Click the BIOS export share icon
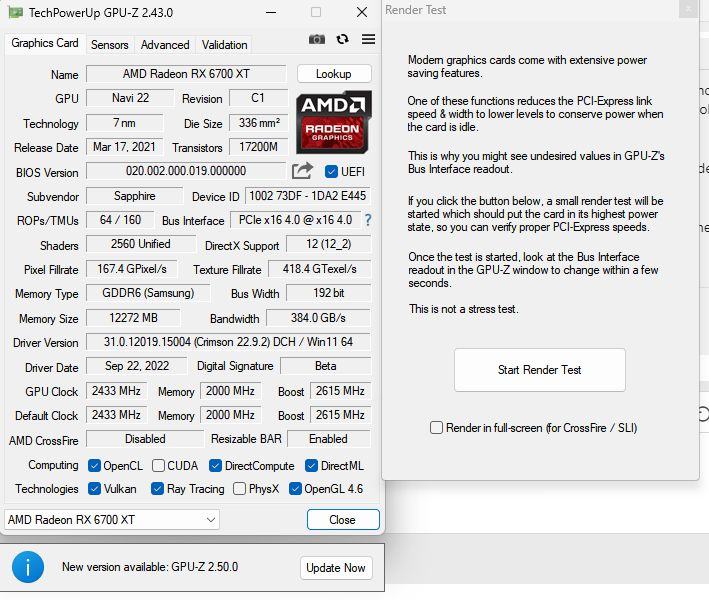 [x=303, y=171]
